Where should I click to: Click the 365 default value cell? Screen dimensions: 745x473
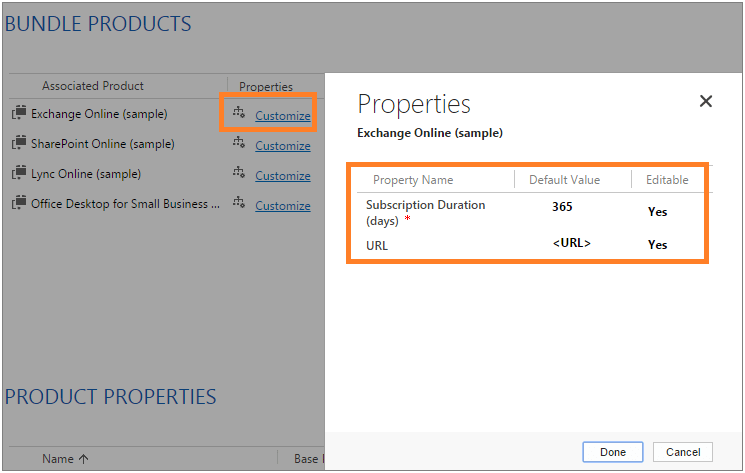point(562,207)
